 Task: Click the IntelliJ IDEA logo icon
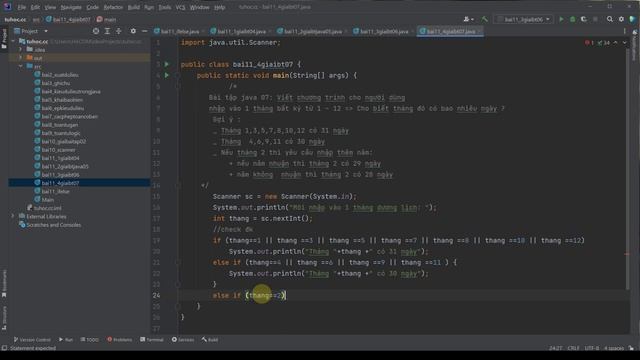point(7,7)
